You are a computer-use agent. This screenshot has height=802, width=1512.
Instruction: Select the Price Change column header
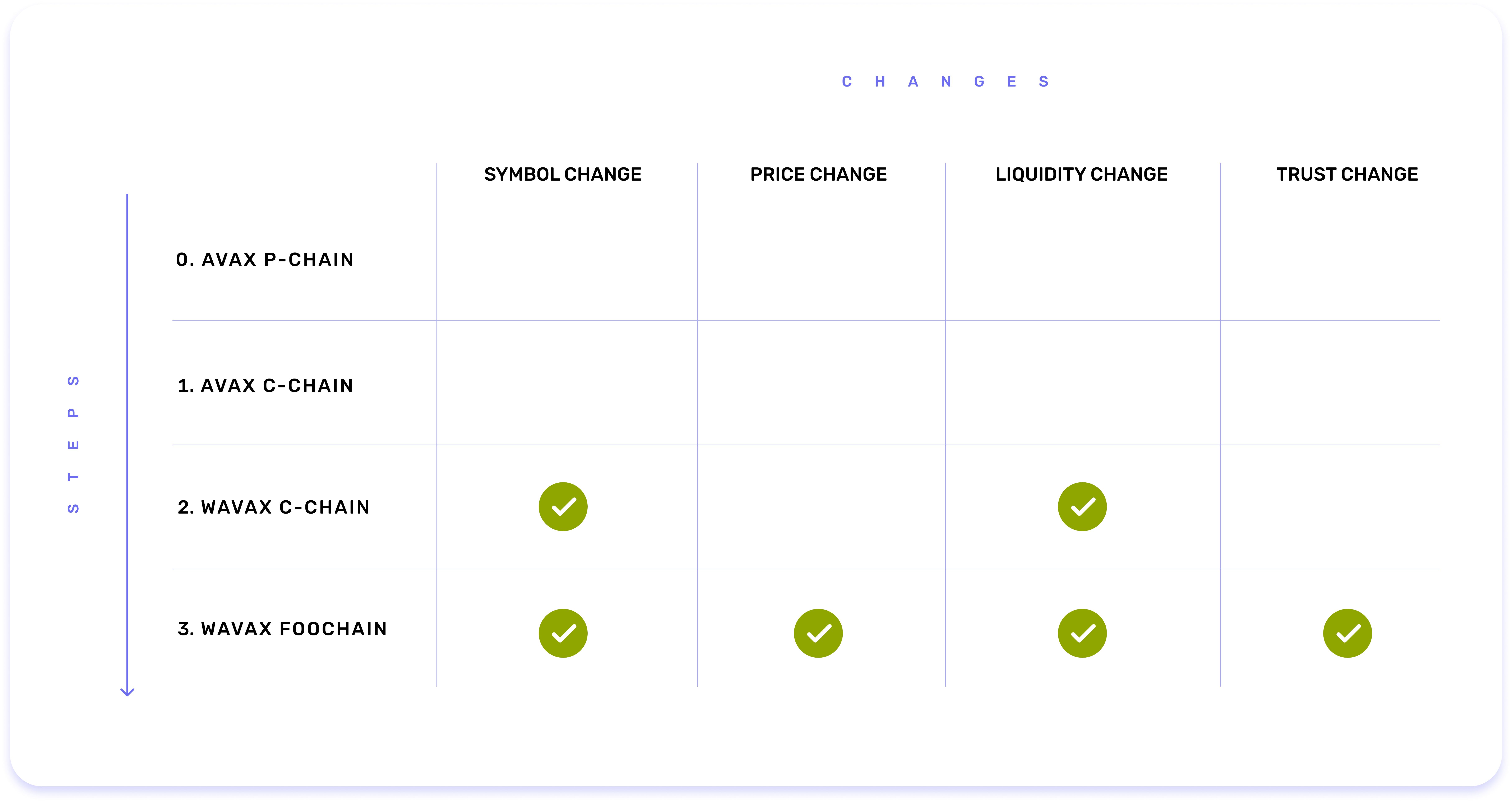click(818, 174)
